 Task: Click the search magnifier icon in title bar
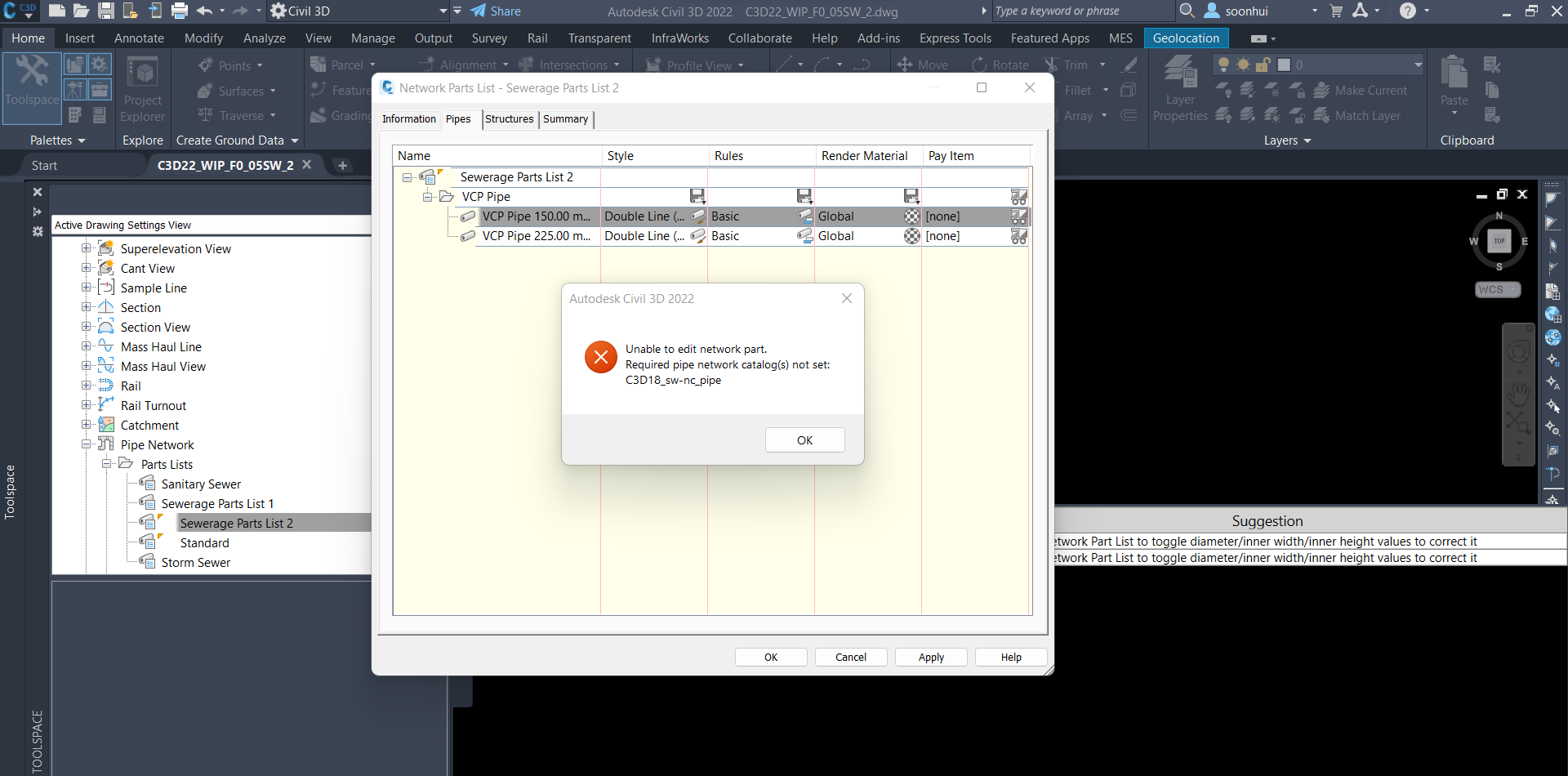[x=1187, y=11]
